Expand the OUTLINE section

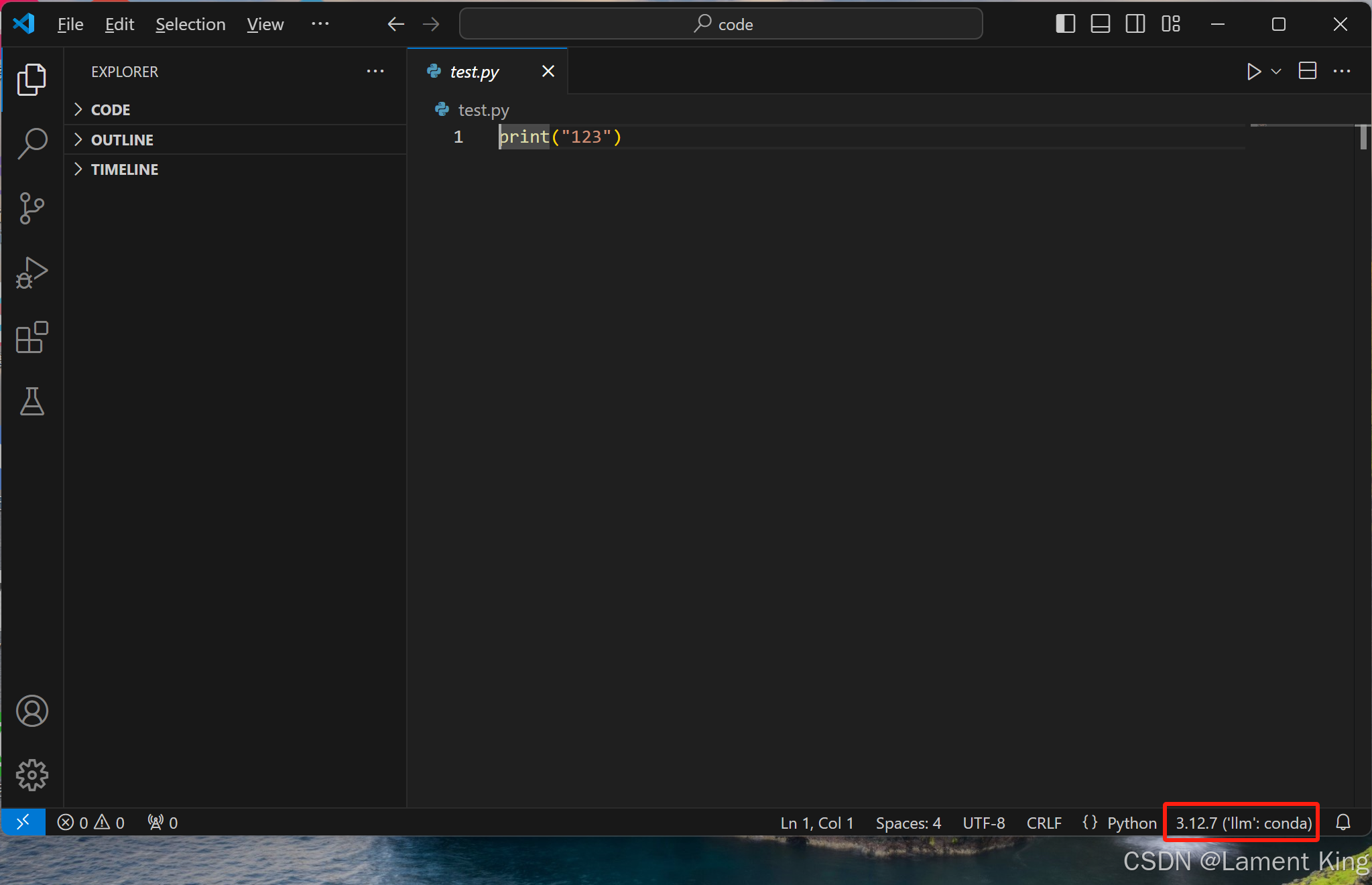point(122,139)
